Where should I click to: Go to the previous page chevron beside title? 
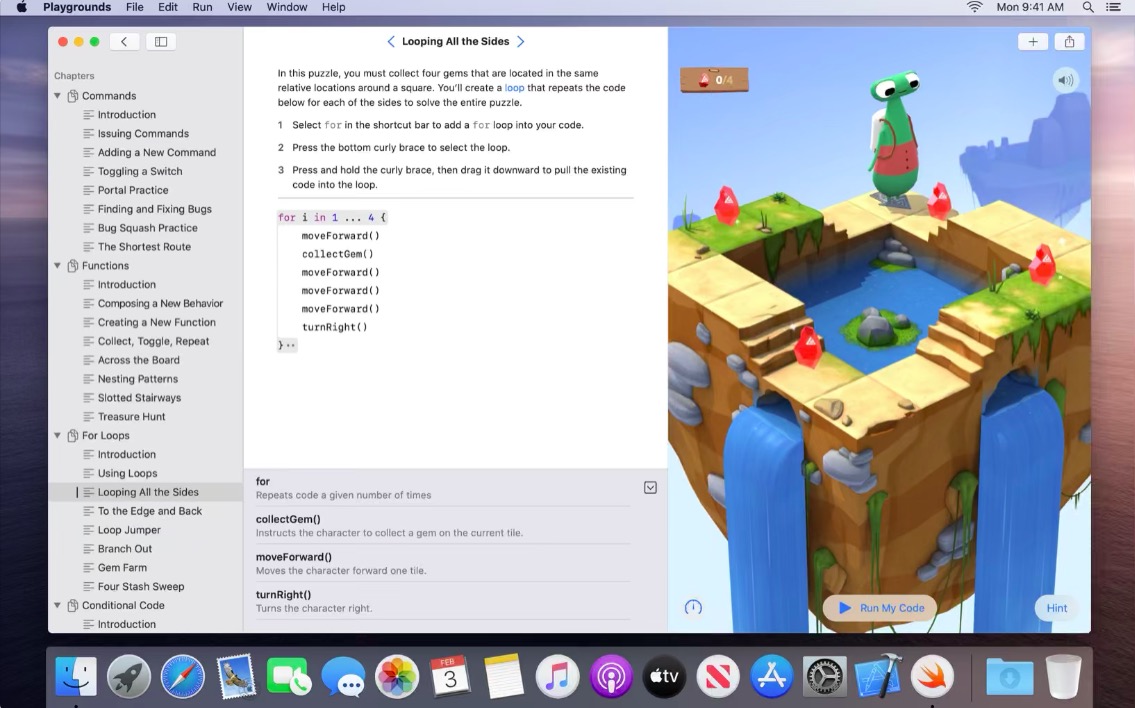click(x=391, y=41)
